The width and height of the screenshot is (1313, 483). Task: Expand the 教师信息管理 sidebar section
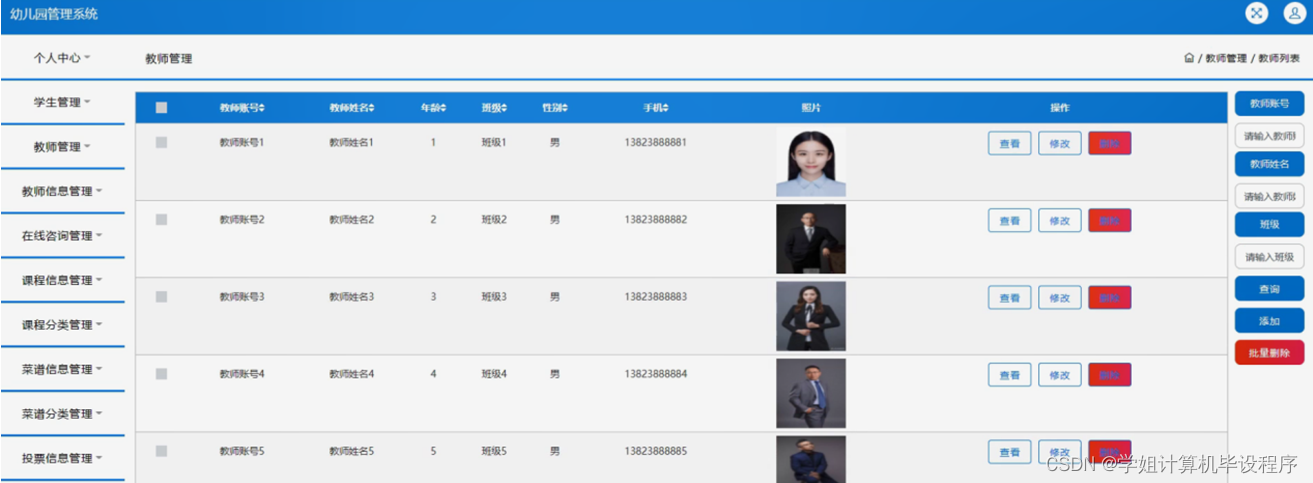[x=62, y=191]
